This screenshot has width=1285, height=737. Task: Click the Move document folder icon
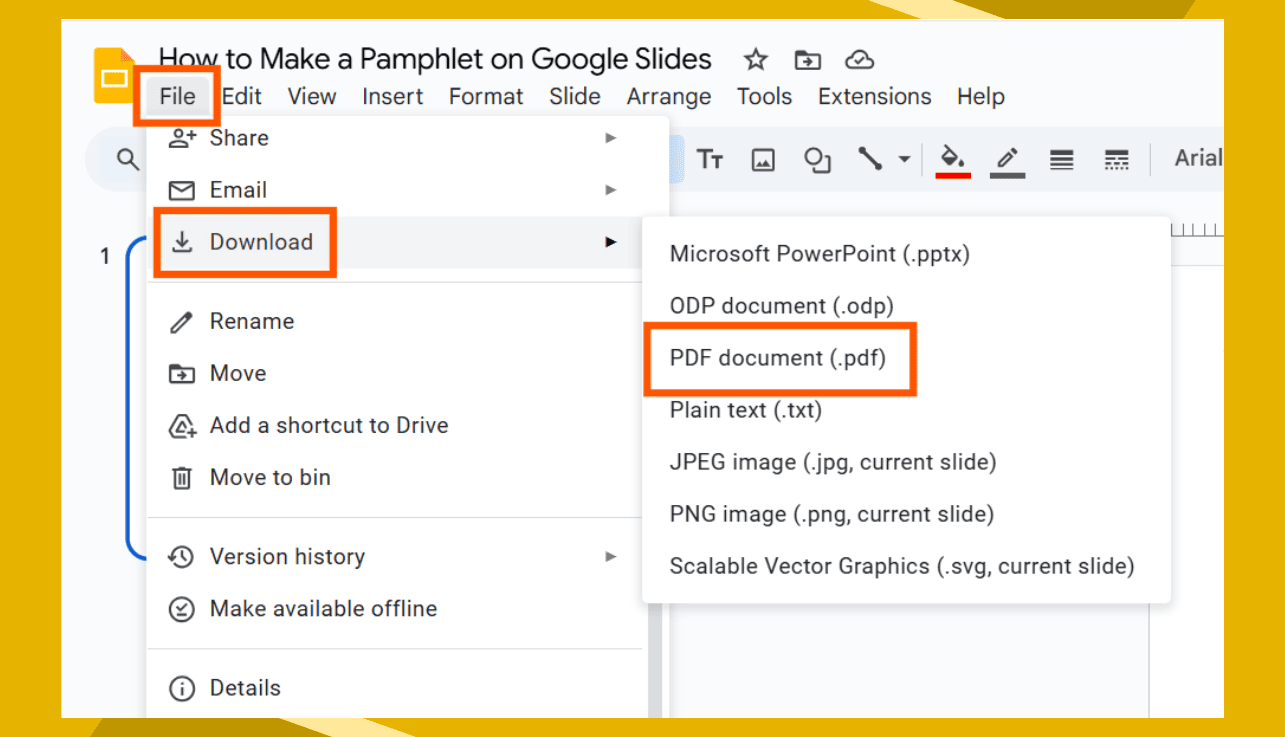coord(806,60)
